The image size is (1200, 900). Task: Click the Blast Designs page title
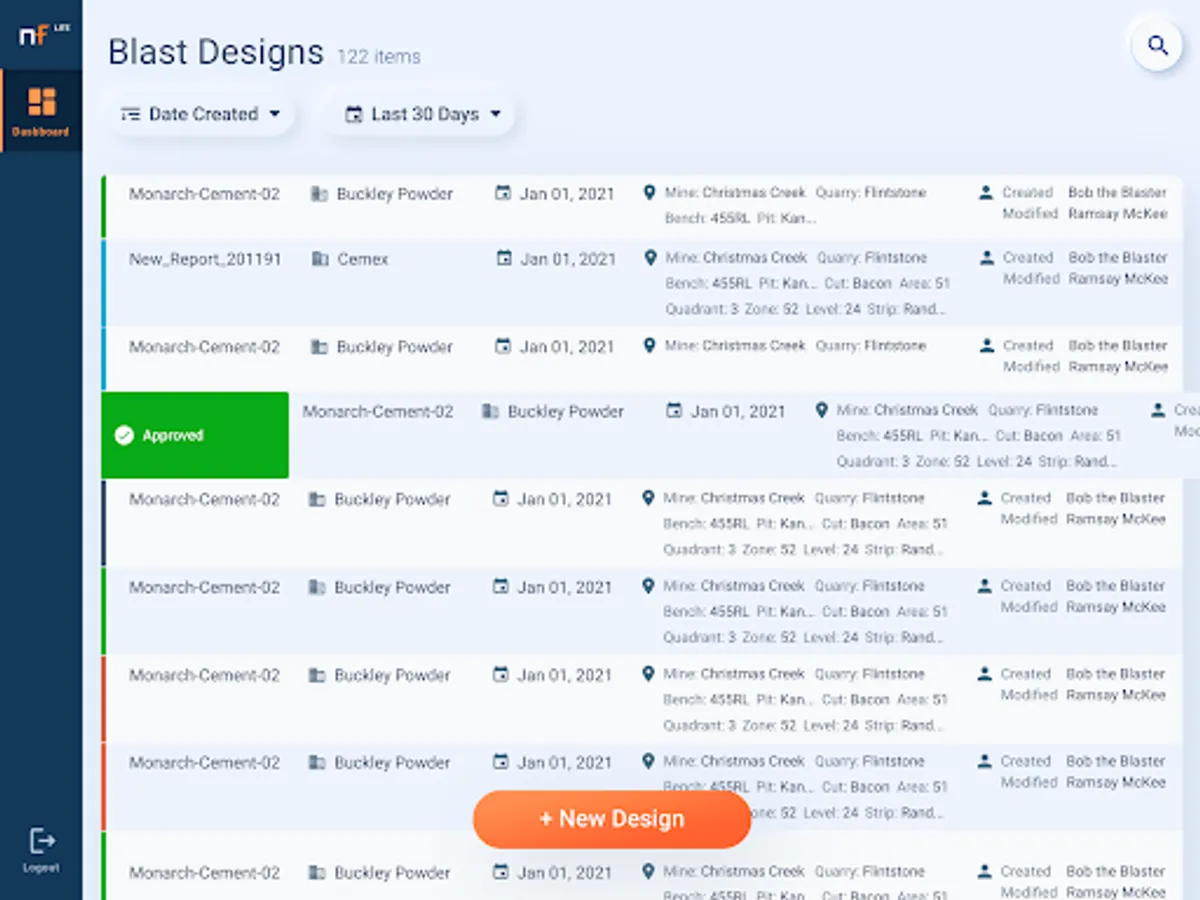[216, 52]
